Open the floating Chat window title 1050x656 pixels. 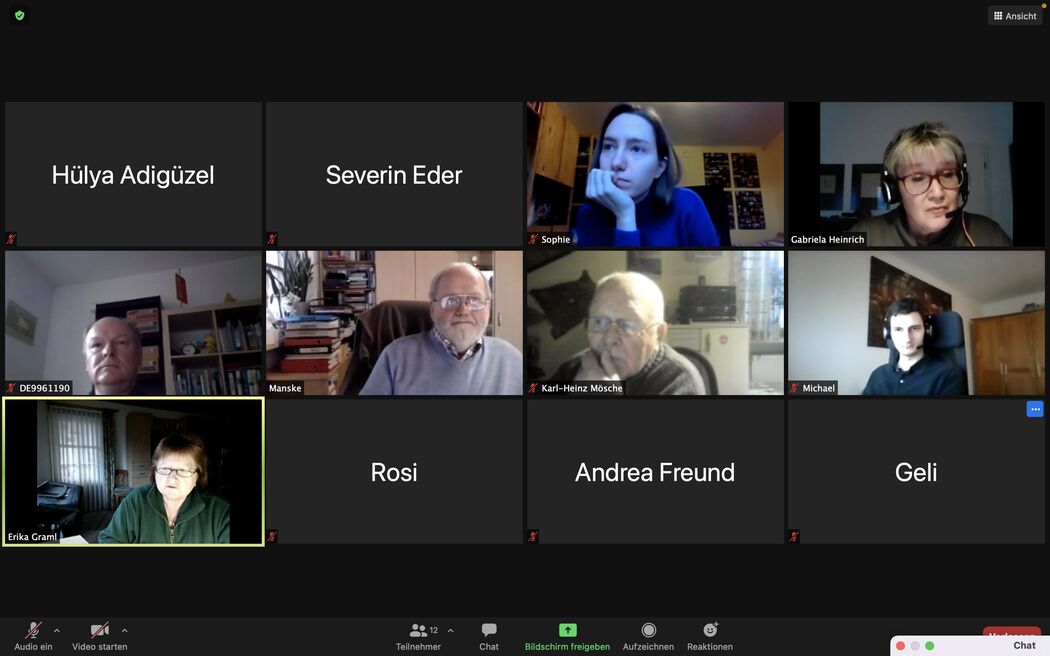[x=1024, y=645]
